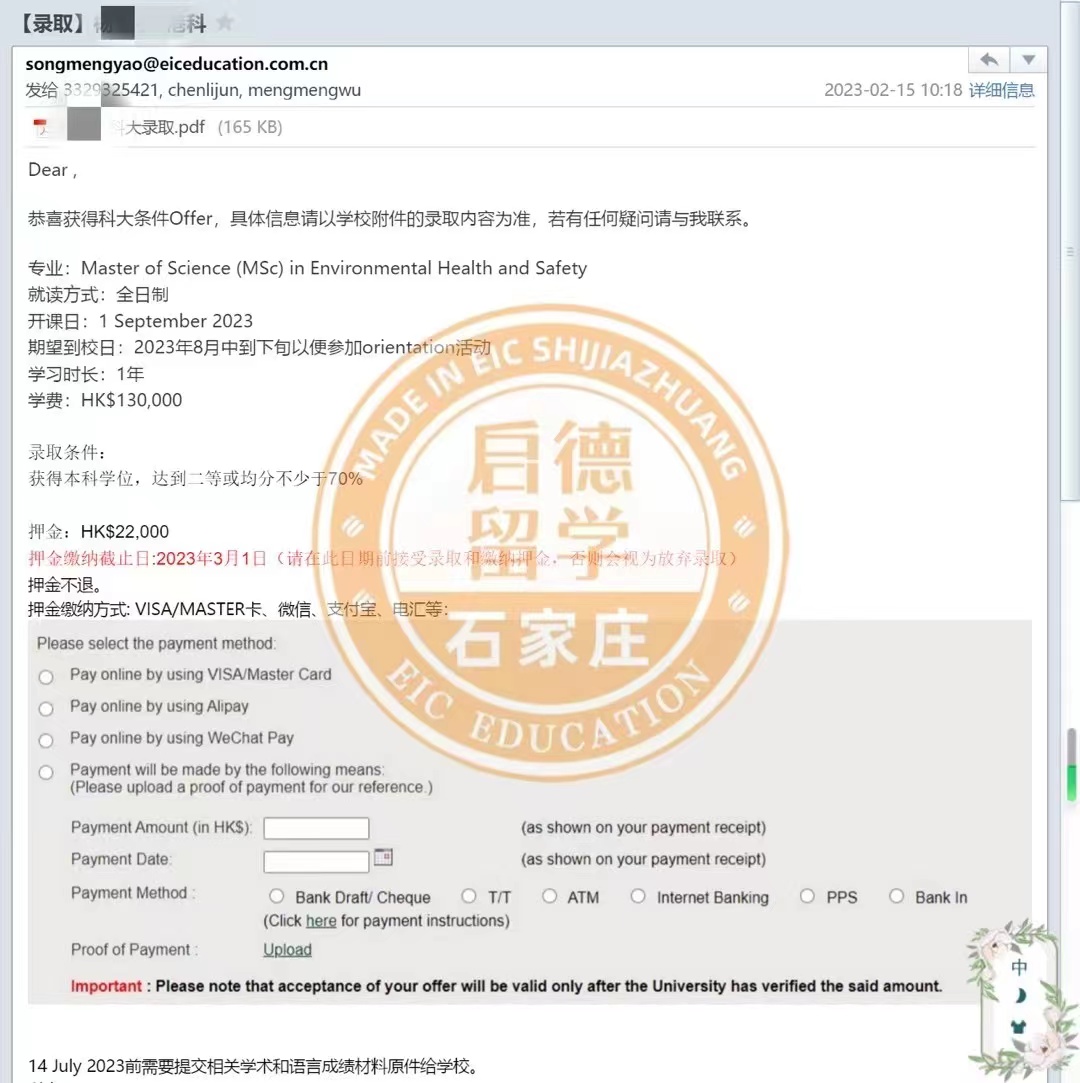Click recipient name mengmengwu
Screen dimensions: 1080x1083
click(x=305, y=90)
